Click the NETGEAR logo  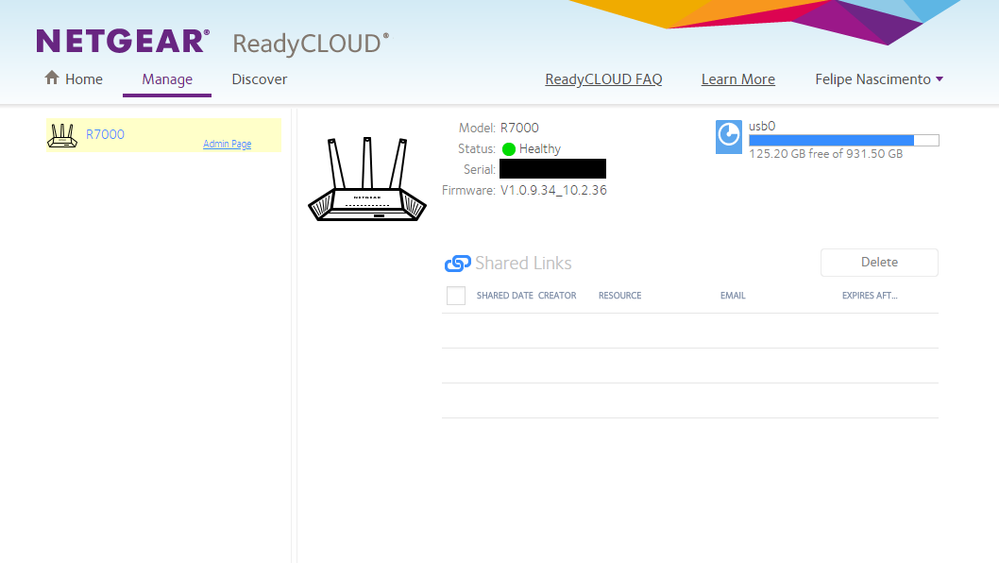click(123, 41)
